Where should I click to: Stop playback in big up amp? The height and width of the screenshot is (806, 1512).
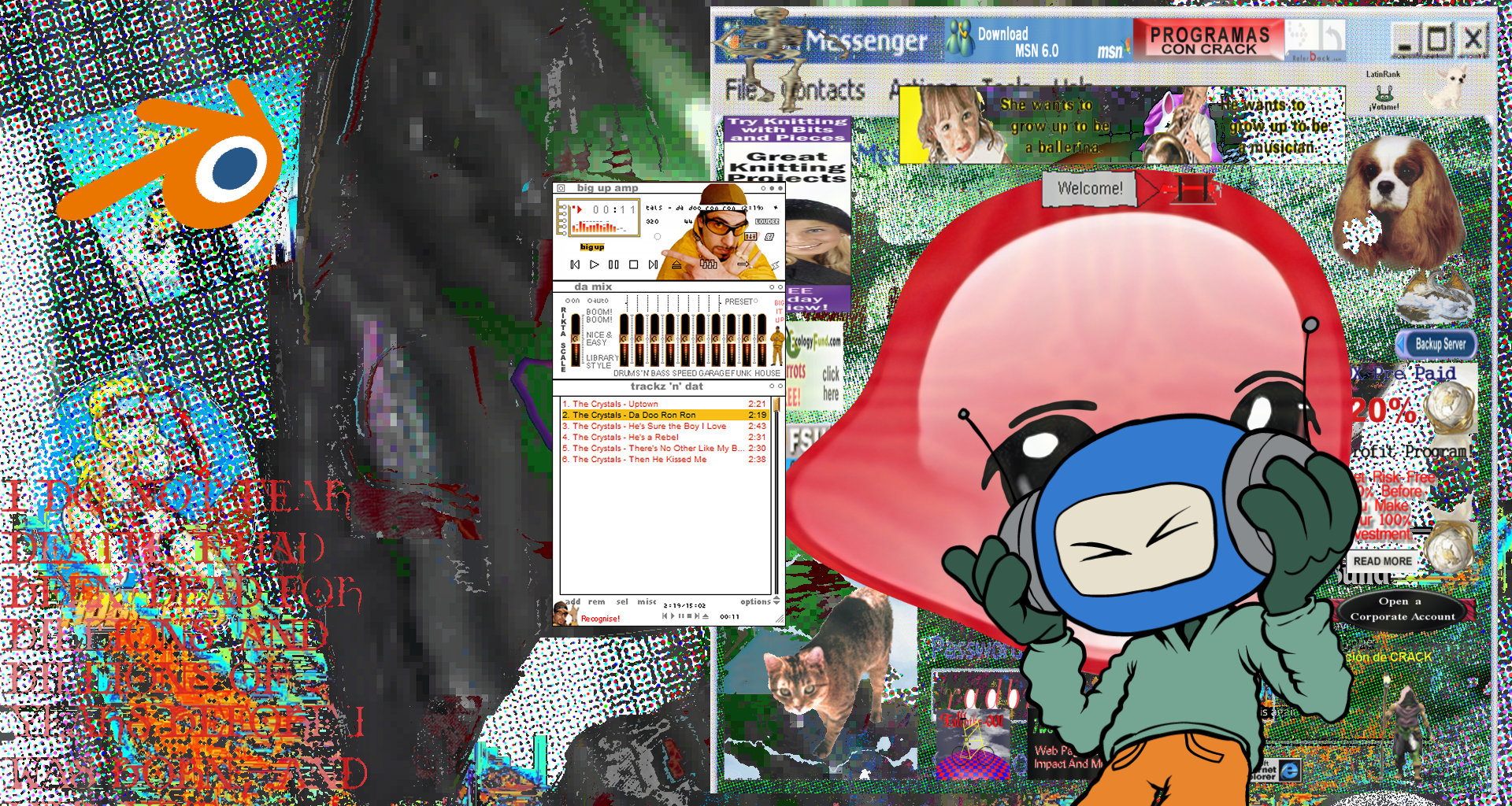coord(633,264)
